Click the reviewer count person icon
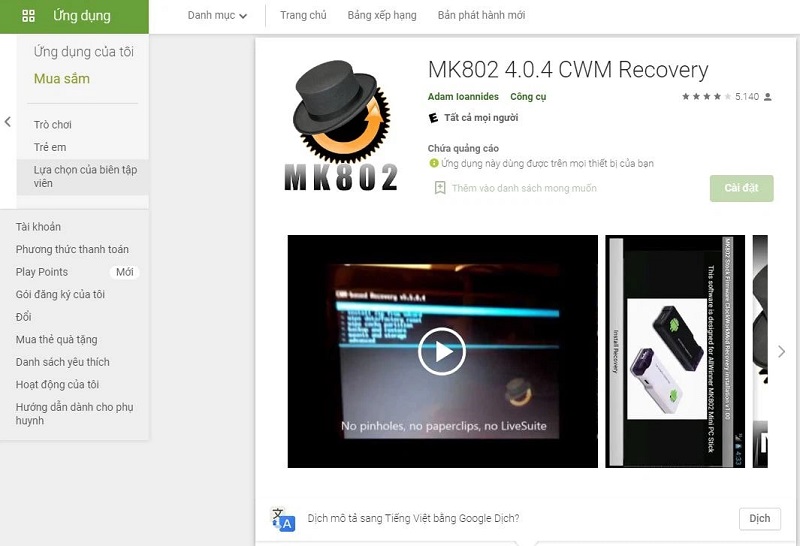Screen dimensions: 800x546 point(768,96)
